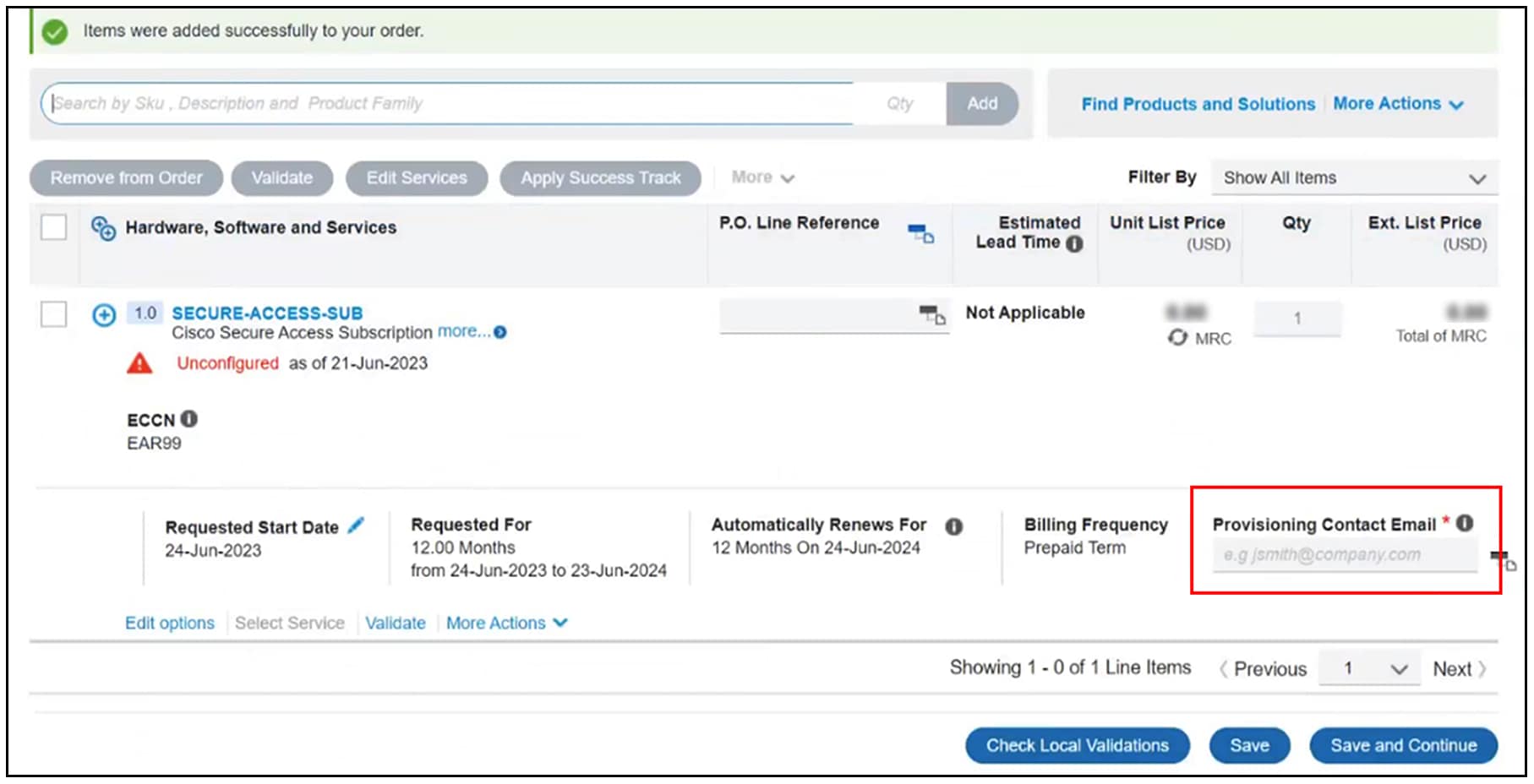Open the Find Products and Solutions link
This screenshot has height=784, width=1534.
(1198, 104)
